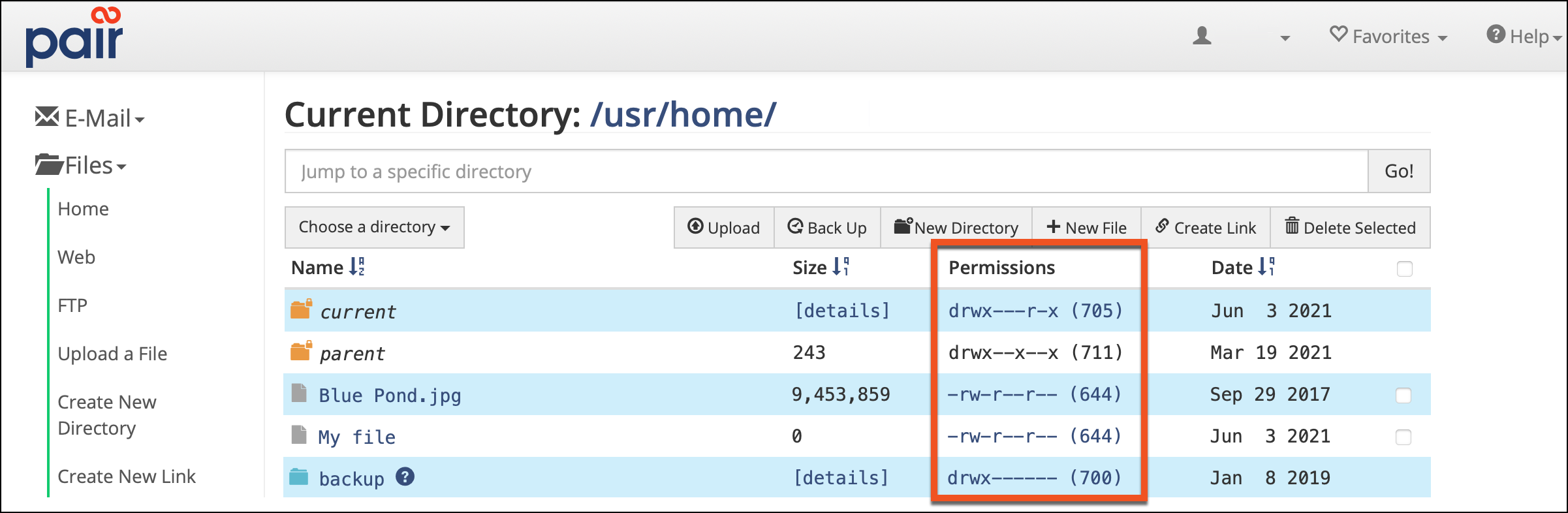This screenshot has width=1568, height=513.
Task: Click the /usr/home/ directory path link
Action: point(683,115)
